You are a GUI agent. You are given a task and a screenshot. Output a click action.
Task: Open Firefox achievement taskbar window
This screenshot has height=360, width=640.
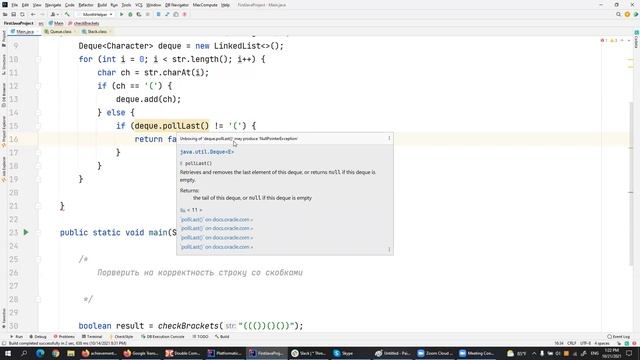point(99,353)
